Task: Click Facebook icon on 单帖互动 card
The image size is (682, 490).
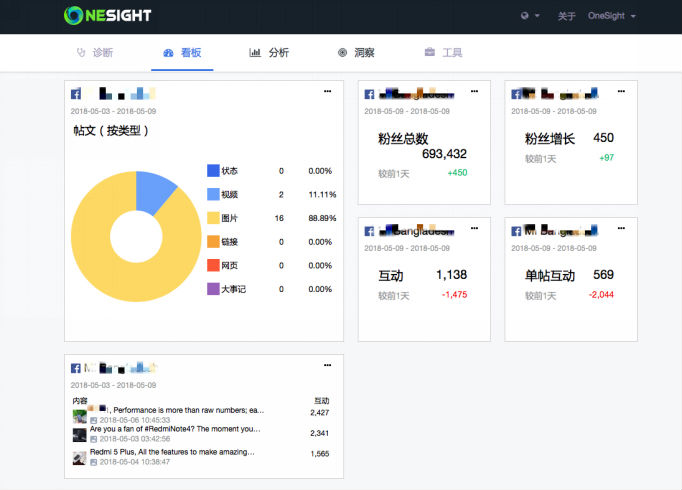Action: pos(516,231)
